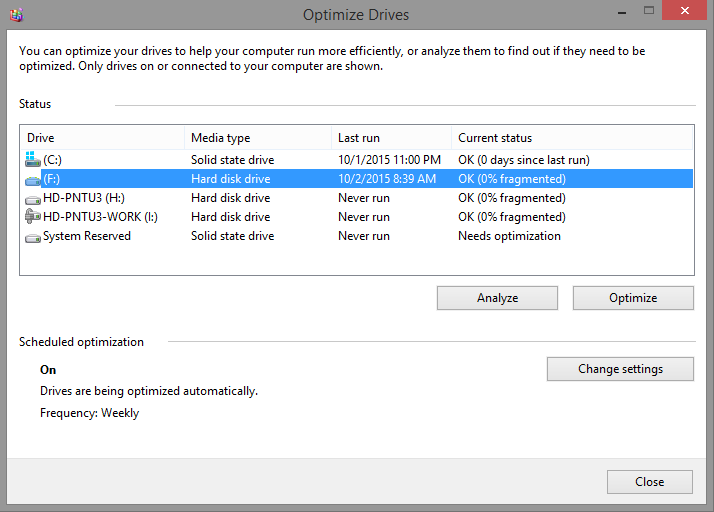Image resolution: width=714 pixels, height=512 pixels.
Task: Click the System Reserved drive icon
Action: (33, 236)
